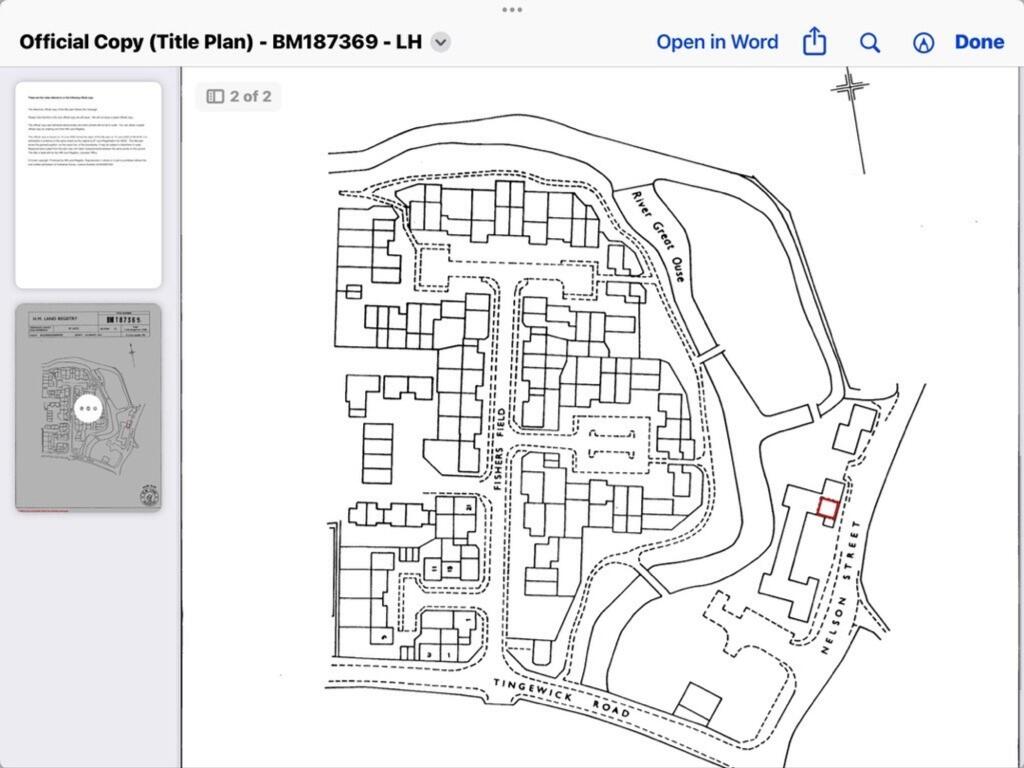1024x768 pixels.
Task: Enable Markup with the pen-tip icon
Action: pyautogui.click(x=923, y=42)
